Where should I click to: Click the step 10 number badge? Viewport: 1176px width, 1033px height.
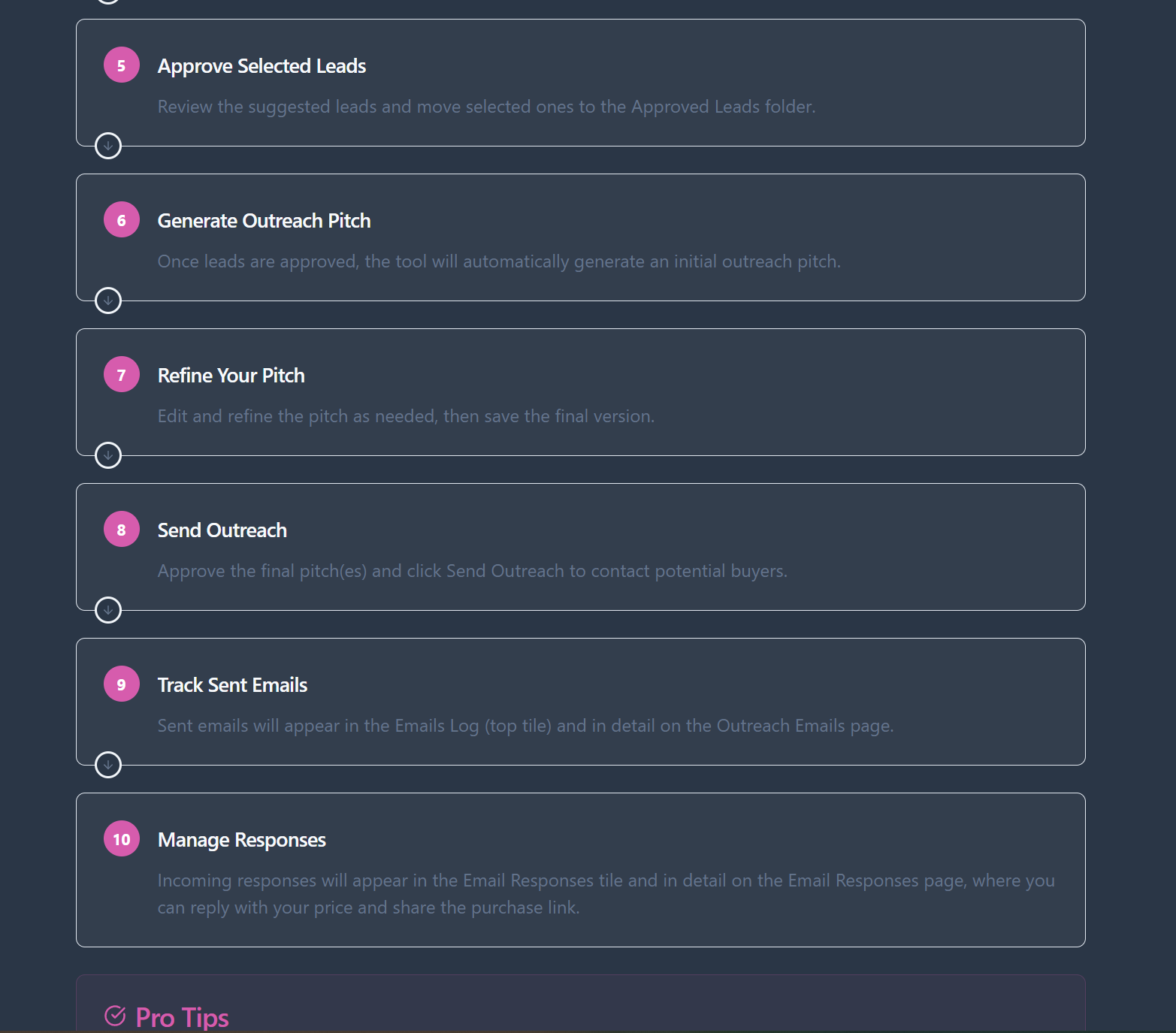pyautogui.click(x=121, y=839)
